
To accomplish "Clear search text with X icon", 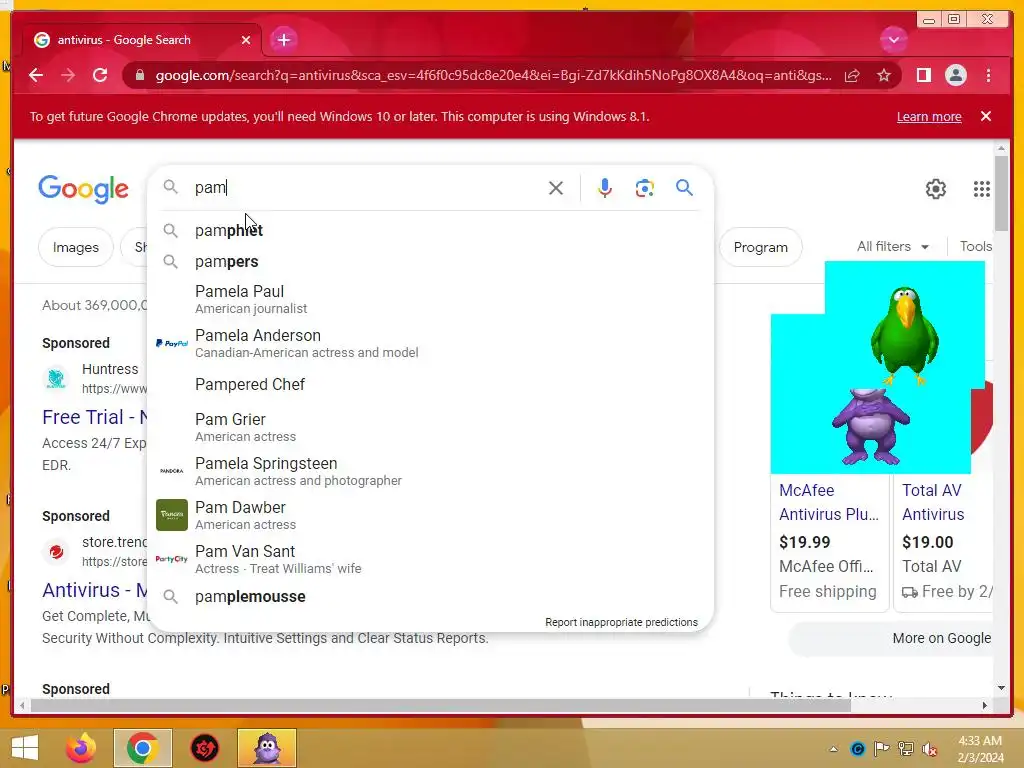I will click(556, 188).
